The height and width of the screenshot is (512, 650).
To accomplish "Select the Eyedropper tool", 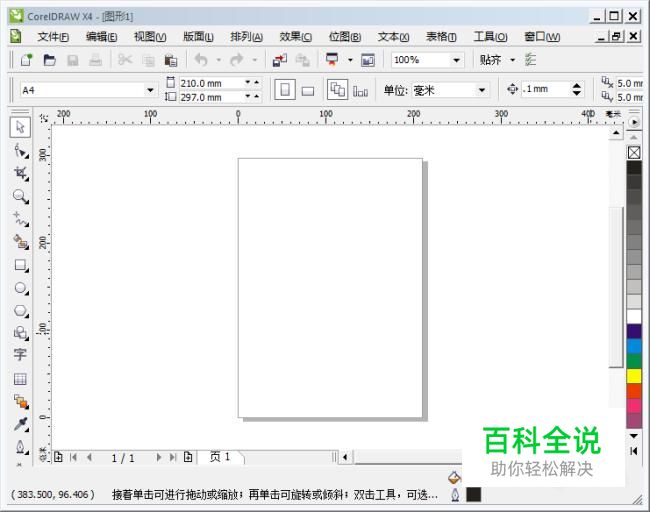I will click(20, 424).
